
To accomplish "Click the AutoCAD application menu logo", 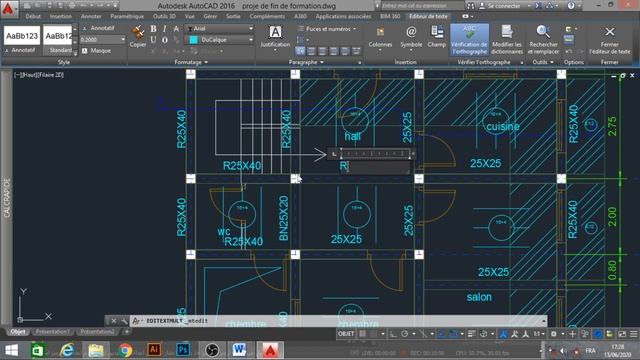I will tap(9, 9).
